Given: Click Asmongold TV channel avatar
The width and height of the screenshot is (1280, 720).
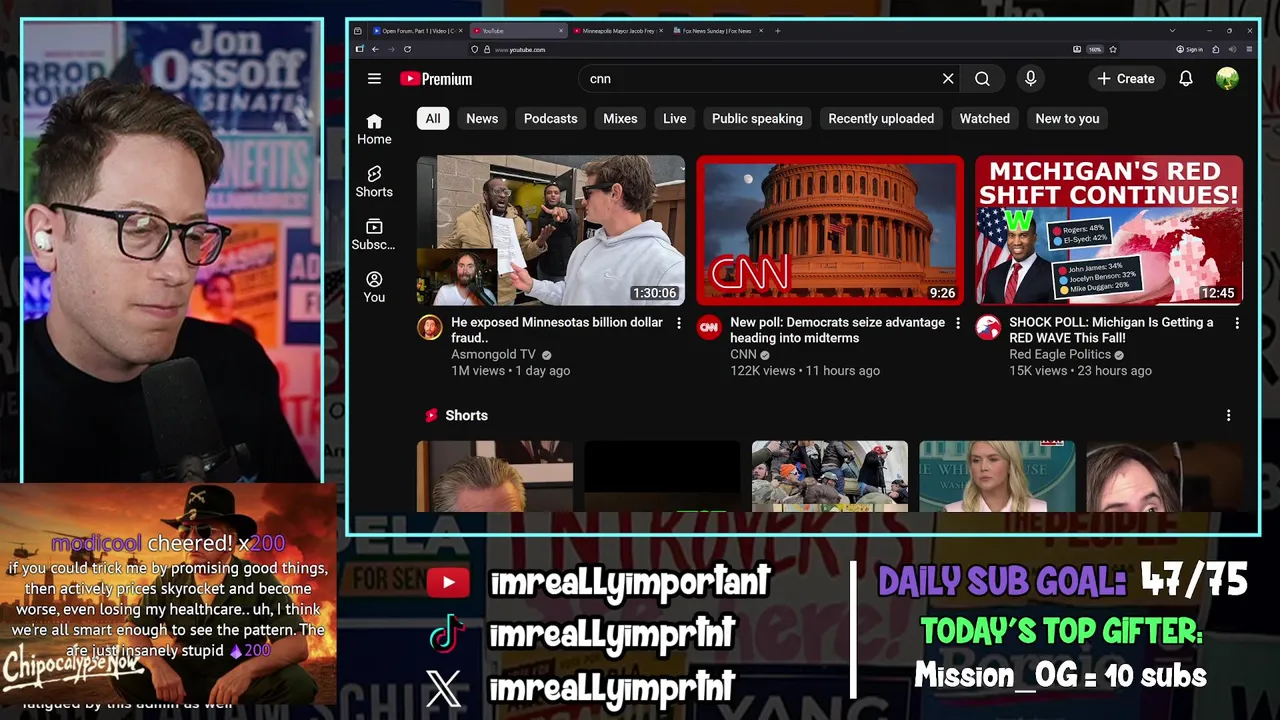Looking at the screenshot, I should click(430, 327).
